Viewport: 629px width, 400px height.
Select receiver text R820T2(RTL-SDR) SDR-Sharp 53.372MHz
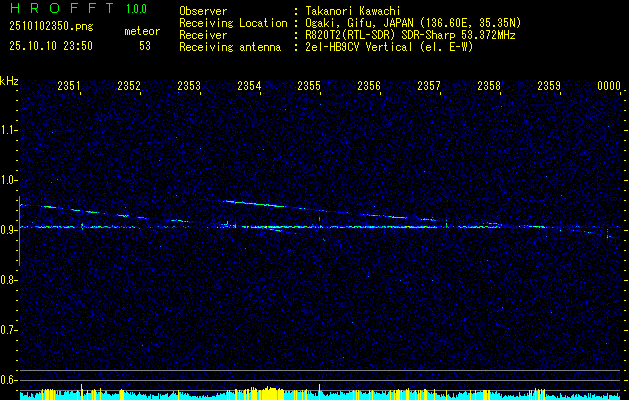(411, 35)
